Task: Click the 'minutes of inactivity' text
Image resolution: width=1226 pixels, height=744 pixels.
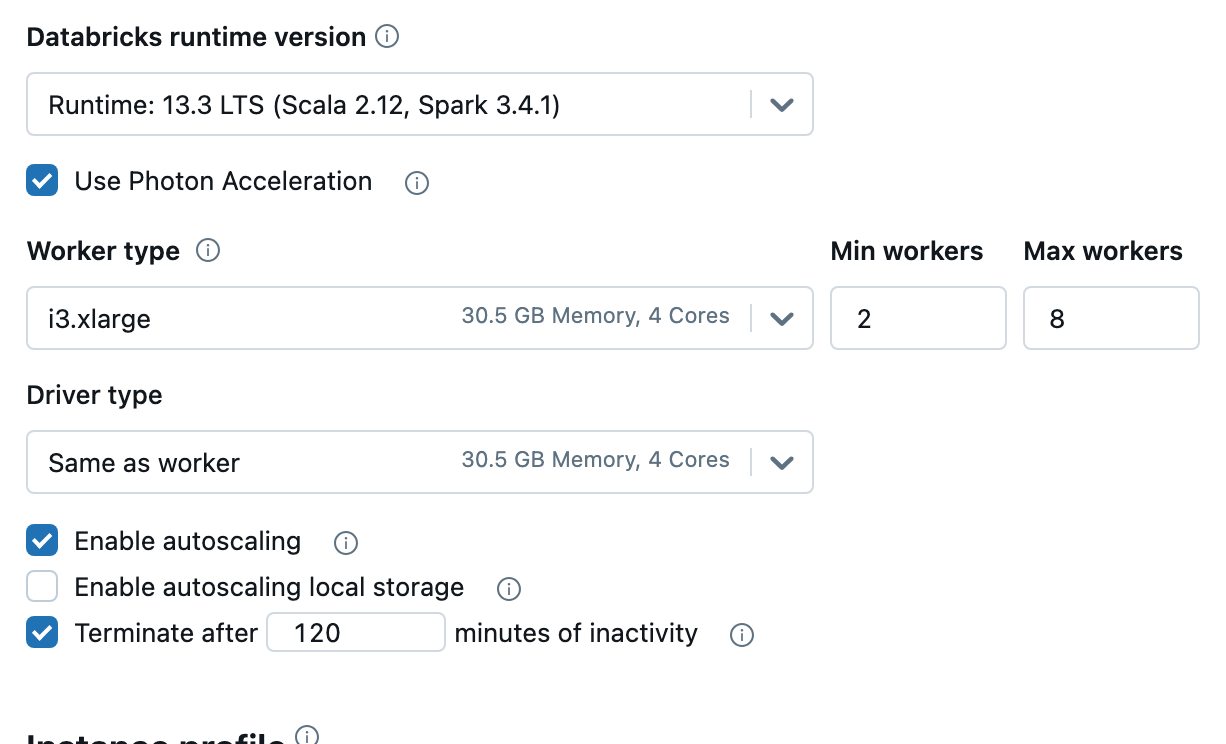Action: [x=576, y=633]
